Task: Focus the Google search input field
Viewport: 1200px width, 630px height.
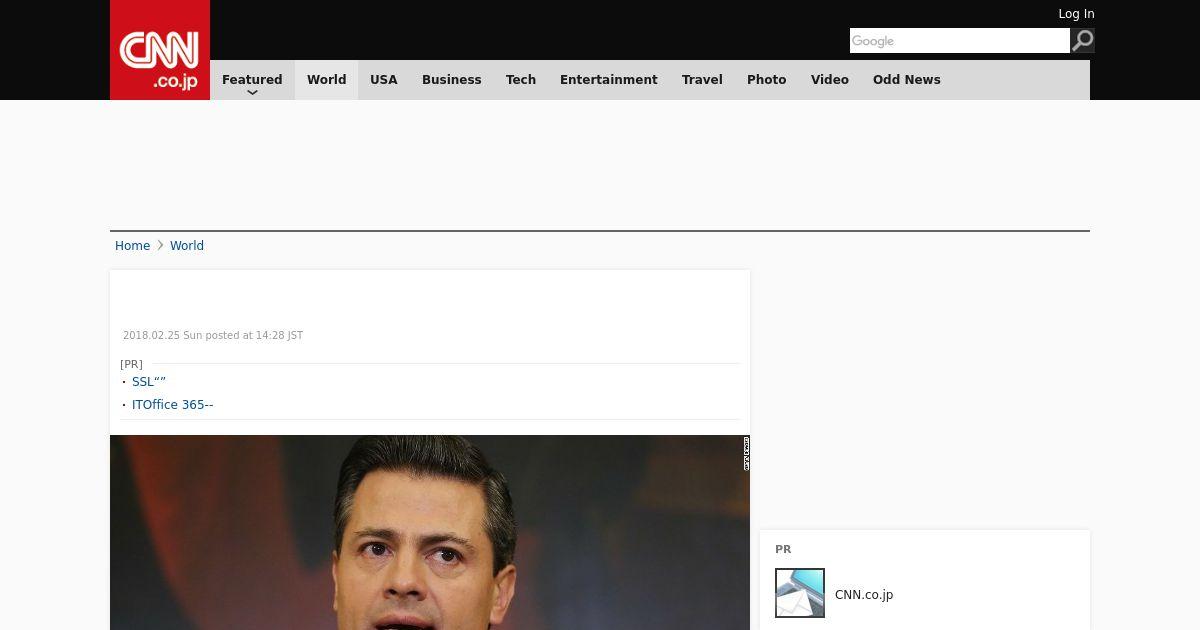Action: 960,40
